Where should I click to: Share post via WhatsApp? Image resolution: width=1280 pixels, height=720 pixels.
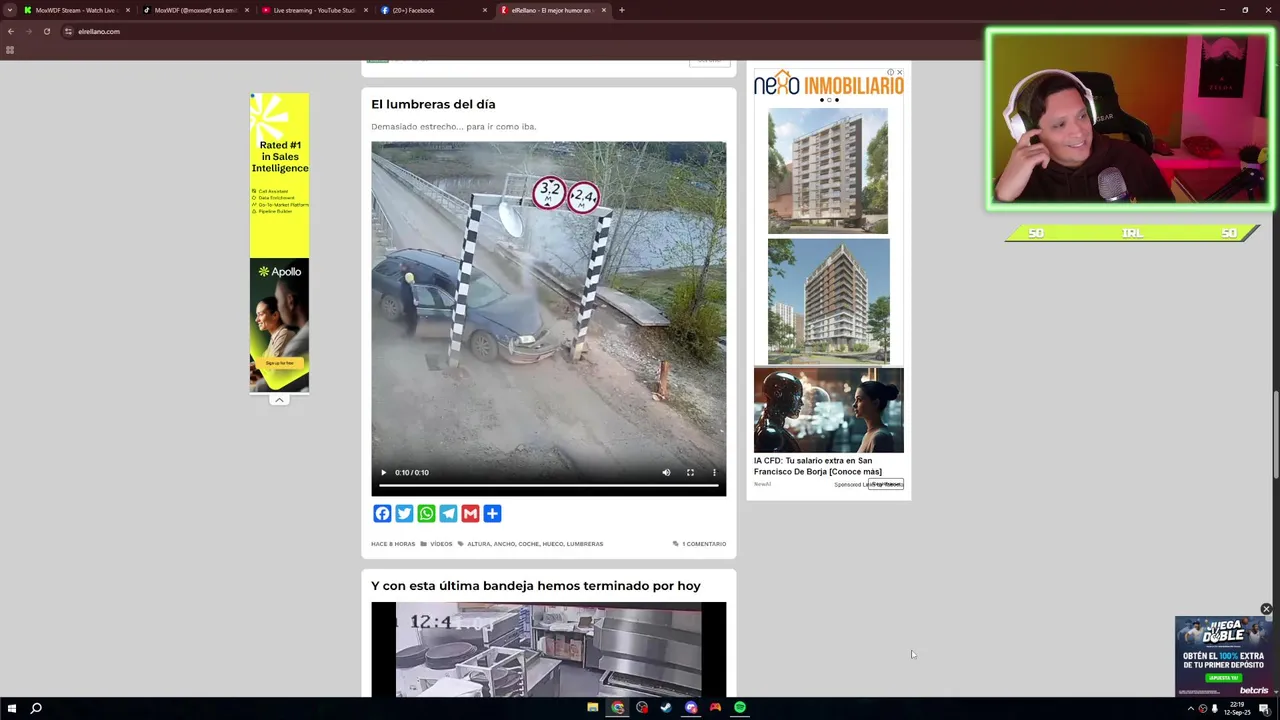pyautogui.click(x=426, y=514)
